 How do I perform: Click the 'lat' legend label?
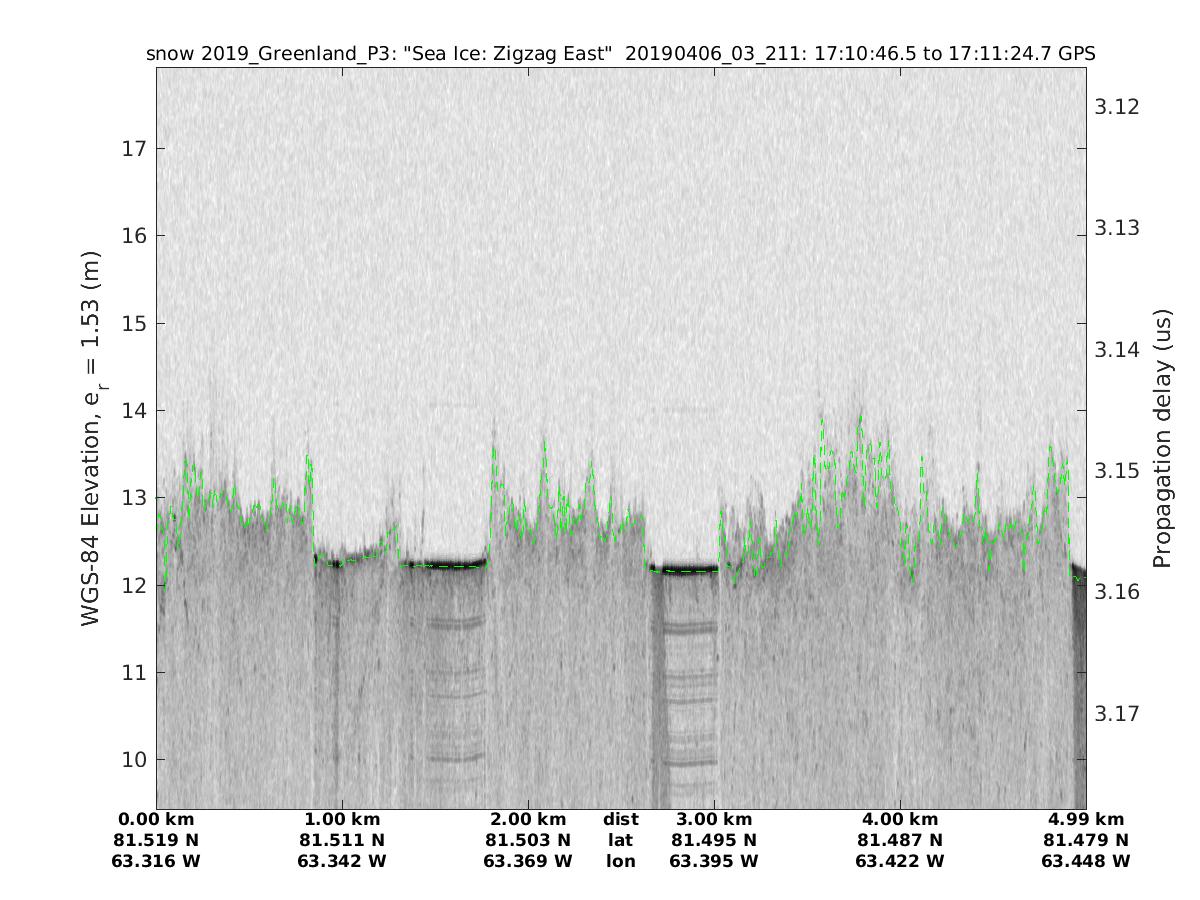(620, 840)
